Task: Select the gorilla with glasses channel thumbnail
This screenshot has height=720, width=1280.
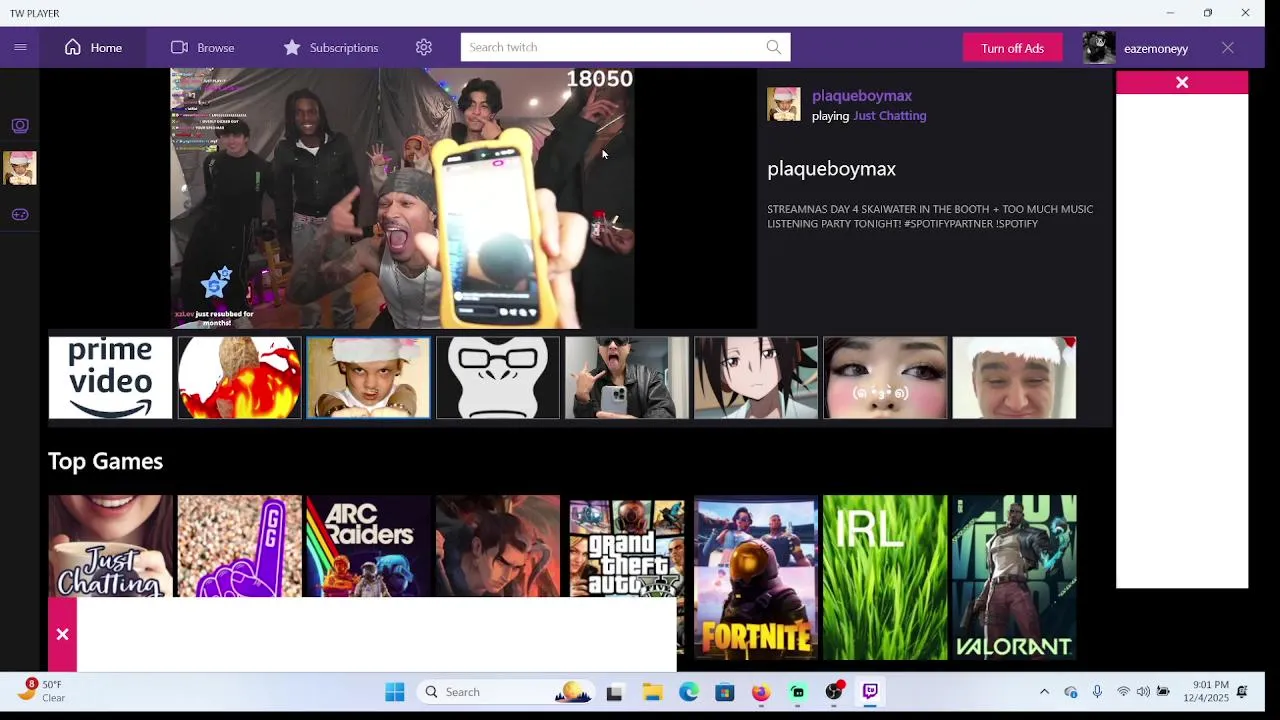Action: (x=497, y=378)
